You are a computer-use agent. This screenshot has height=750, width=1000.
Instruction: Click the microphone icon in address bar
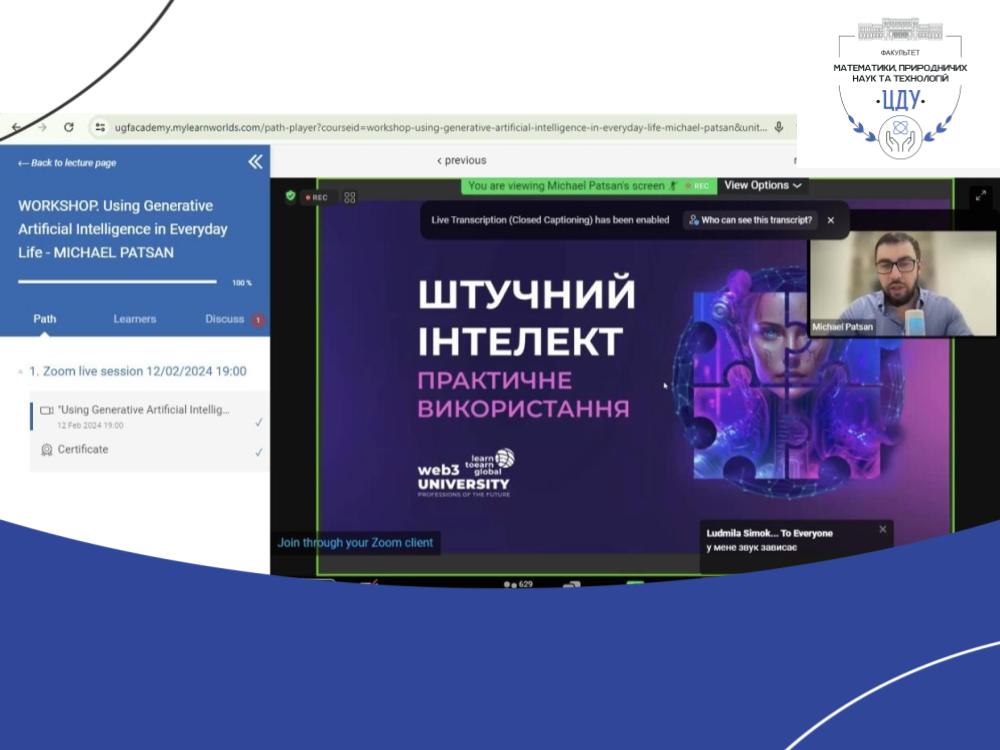pyautogui.click(x=778, y=127)
